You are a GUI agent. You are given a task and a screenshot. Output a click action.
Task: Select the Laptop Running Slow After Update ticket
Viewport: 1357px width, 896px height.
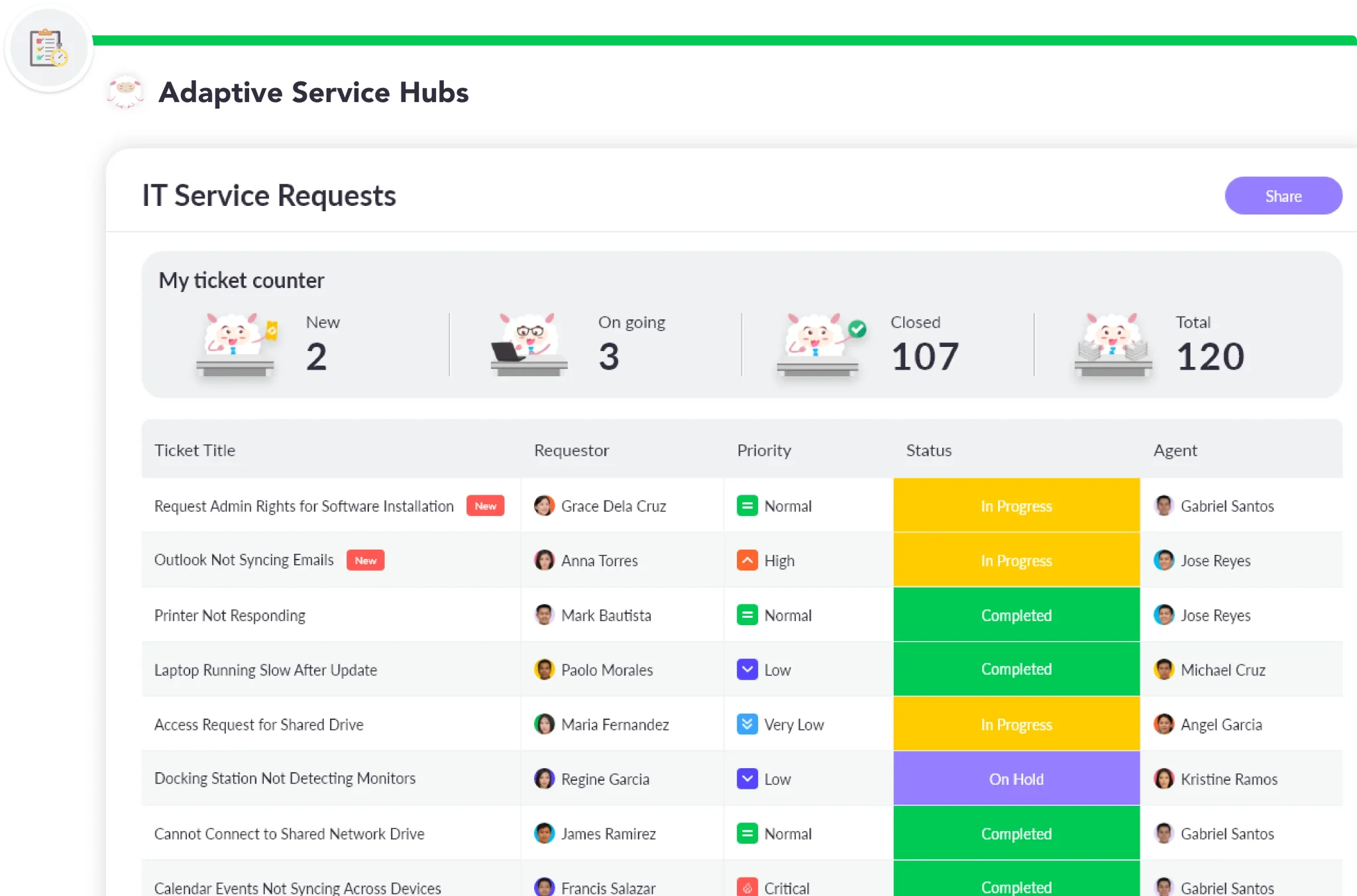[265, 670]
